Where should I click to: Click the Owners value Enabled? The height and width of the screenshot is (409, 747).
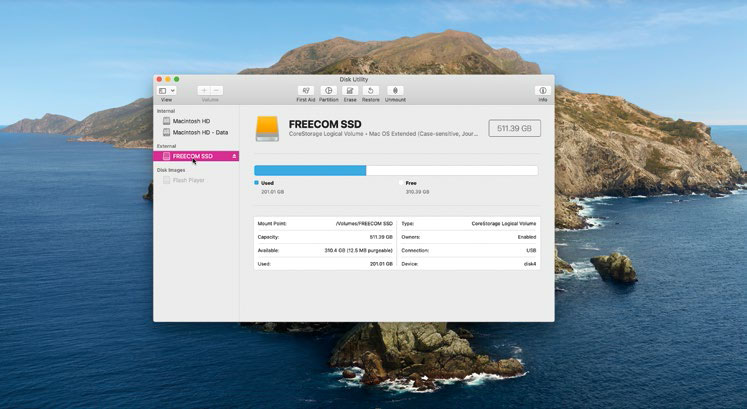(x=527, y=237)
